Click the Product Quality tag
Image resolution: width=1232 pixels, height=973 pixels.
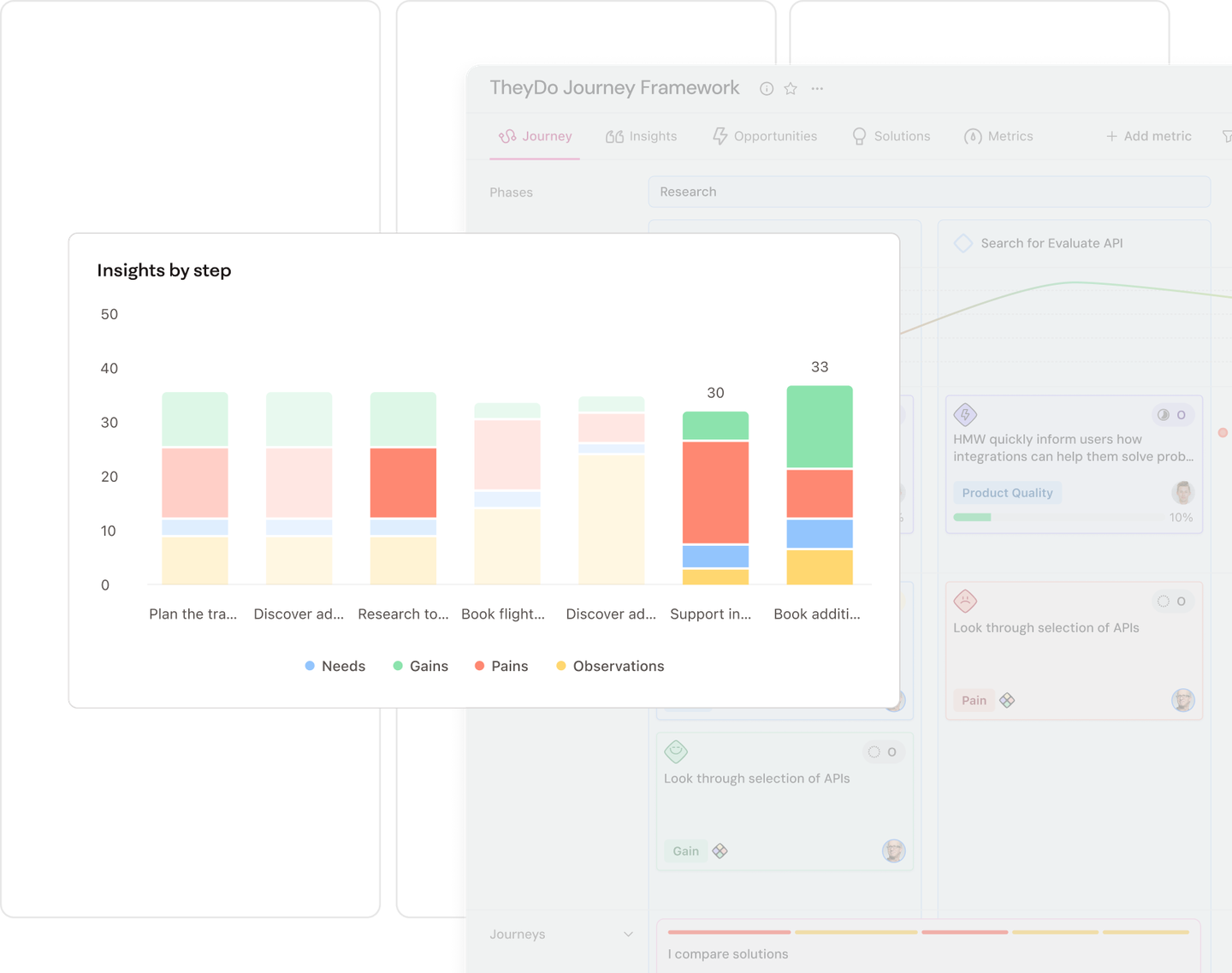[x=1007, y=493]
